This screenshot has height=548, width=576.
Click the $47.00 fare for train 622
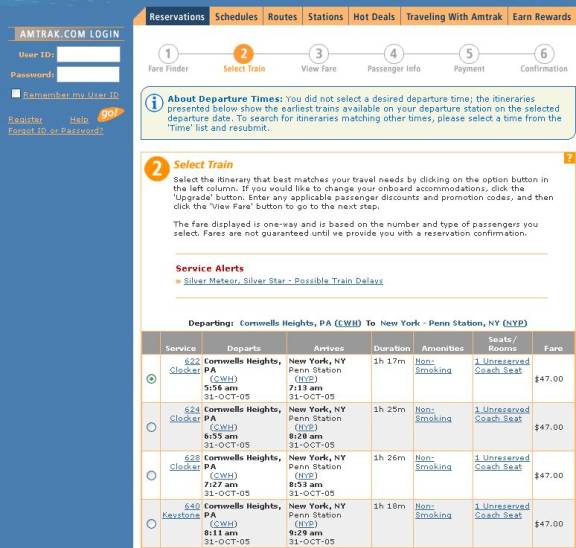[x=549, y=379]
